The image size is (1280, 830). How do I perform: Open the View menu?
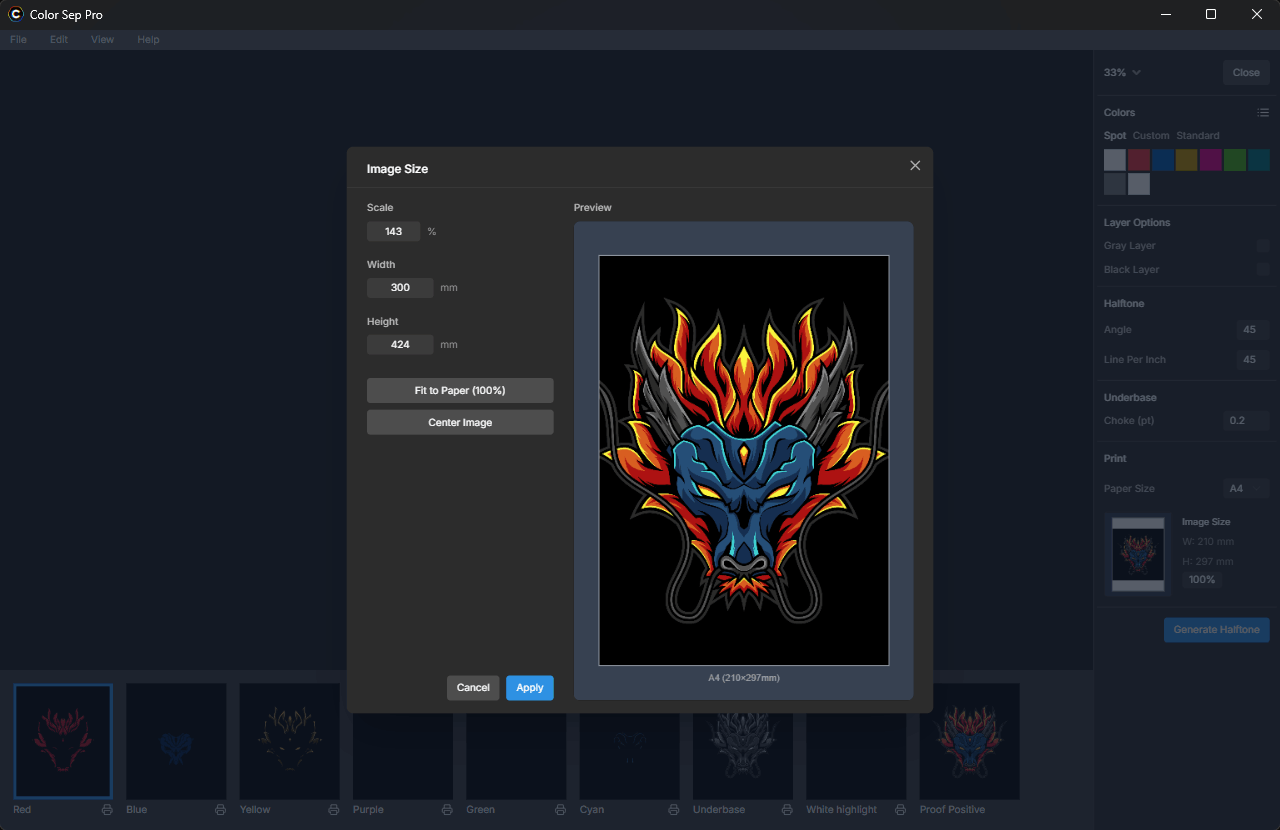pos(102,40)
